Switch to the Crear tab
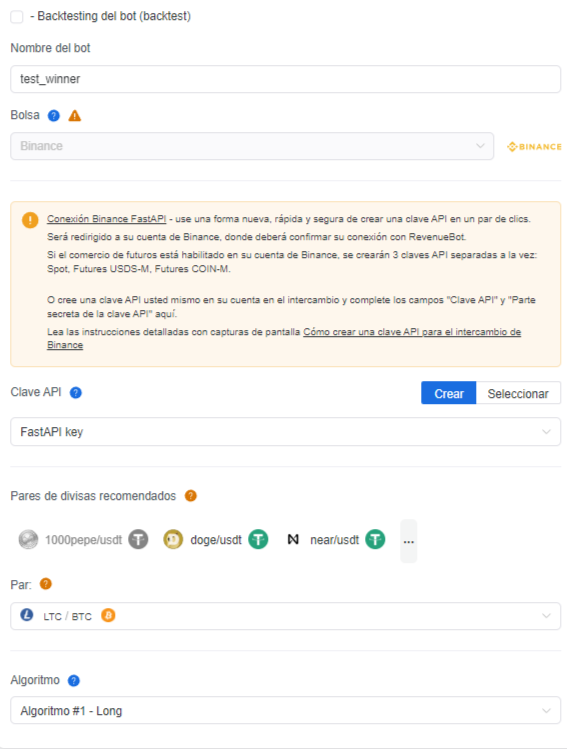The image size is (567, 749). [449, 393]
